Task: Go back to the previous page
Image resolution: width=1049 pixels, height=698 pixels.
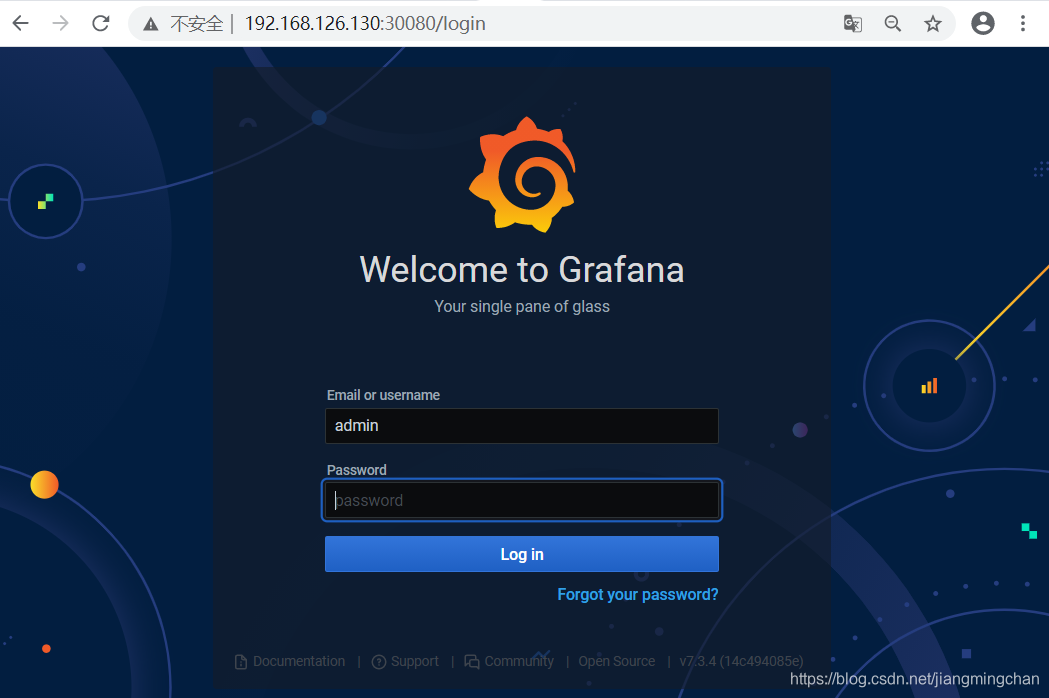Action: [21, 23]
